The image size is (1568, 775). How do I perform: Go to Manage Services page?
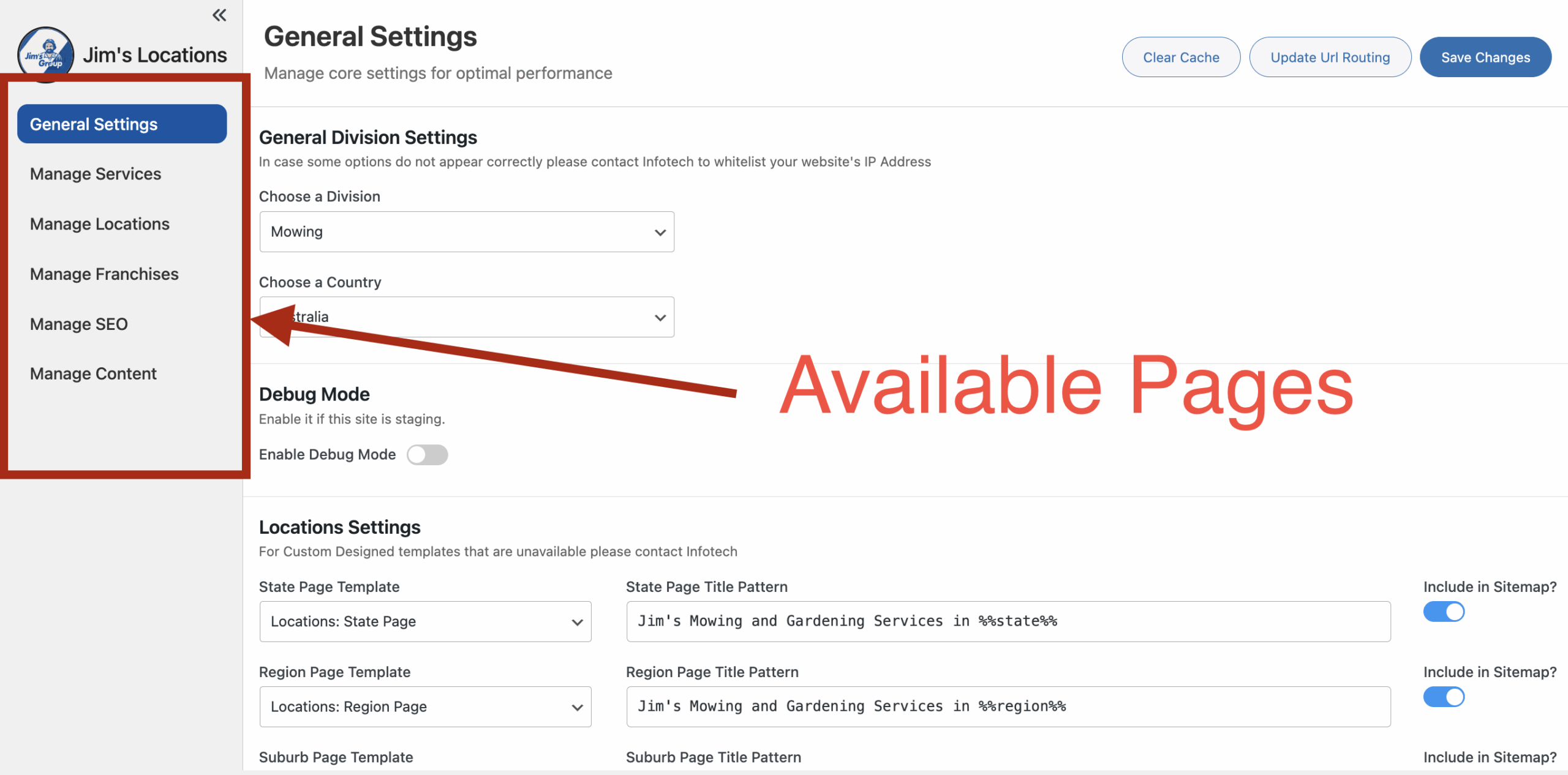click(96, 174)
